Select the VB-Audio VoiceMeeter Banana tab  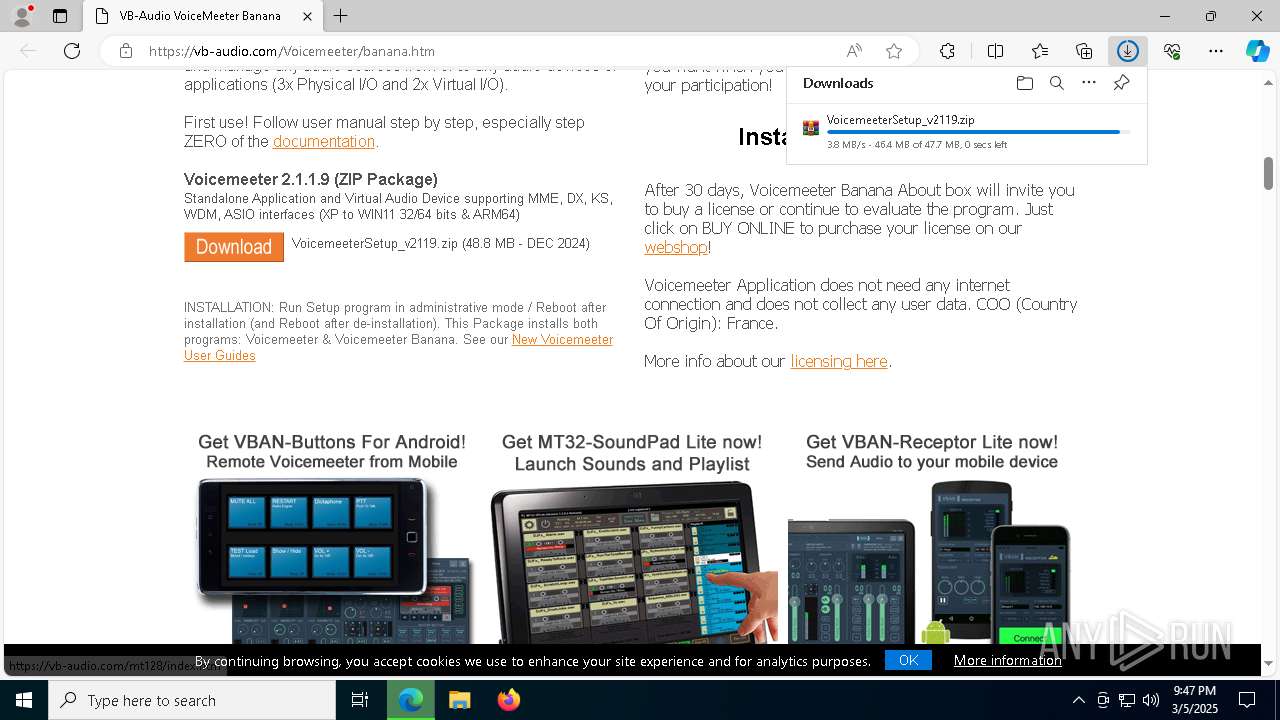pos(203,16)
